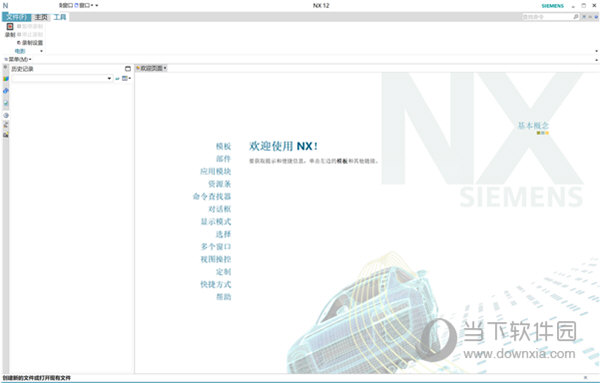Open the 部件 link
Viewport: 600px width, 383px height.
tap(223, 159)
